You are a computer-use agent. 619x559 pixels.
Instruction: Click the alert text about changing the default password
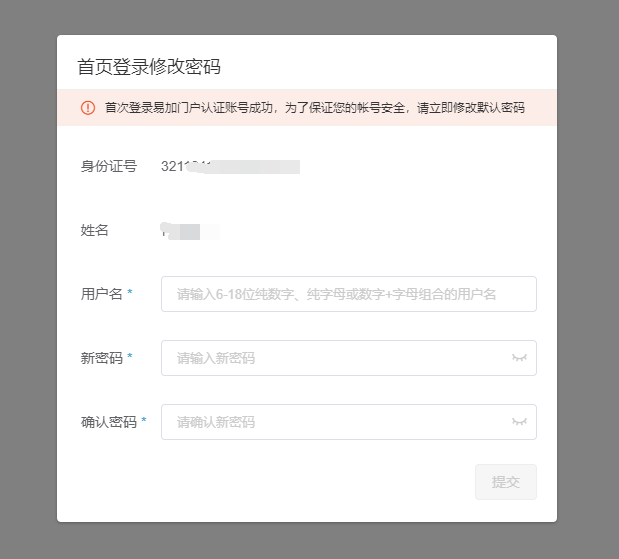point(315,107)
